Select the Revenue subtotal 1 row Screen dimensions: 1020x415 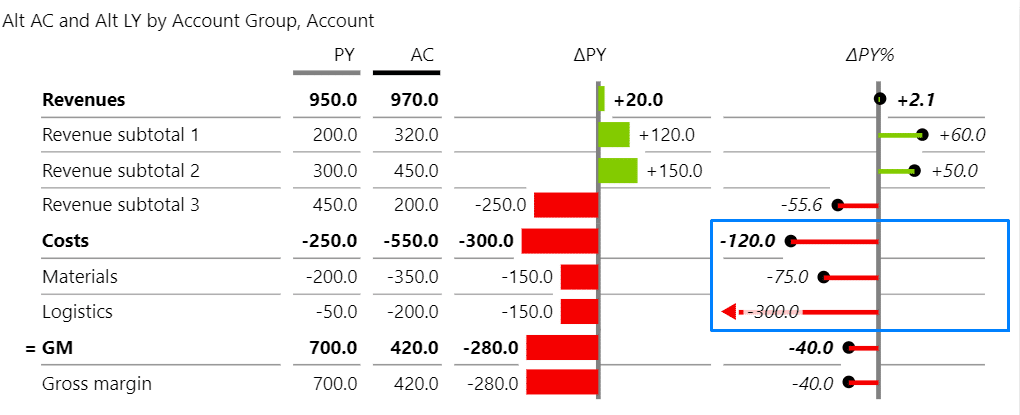point(120,135)
